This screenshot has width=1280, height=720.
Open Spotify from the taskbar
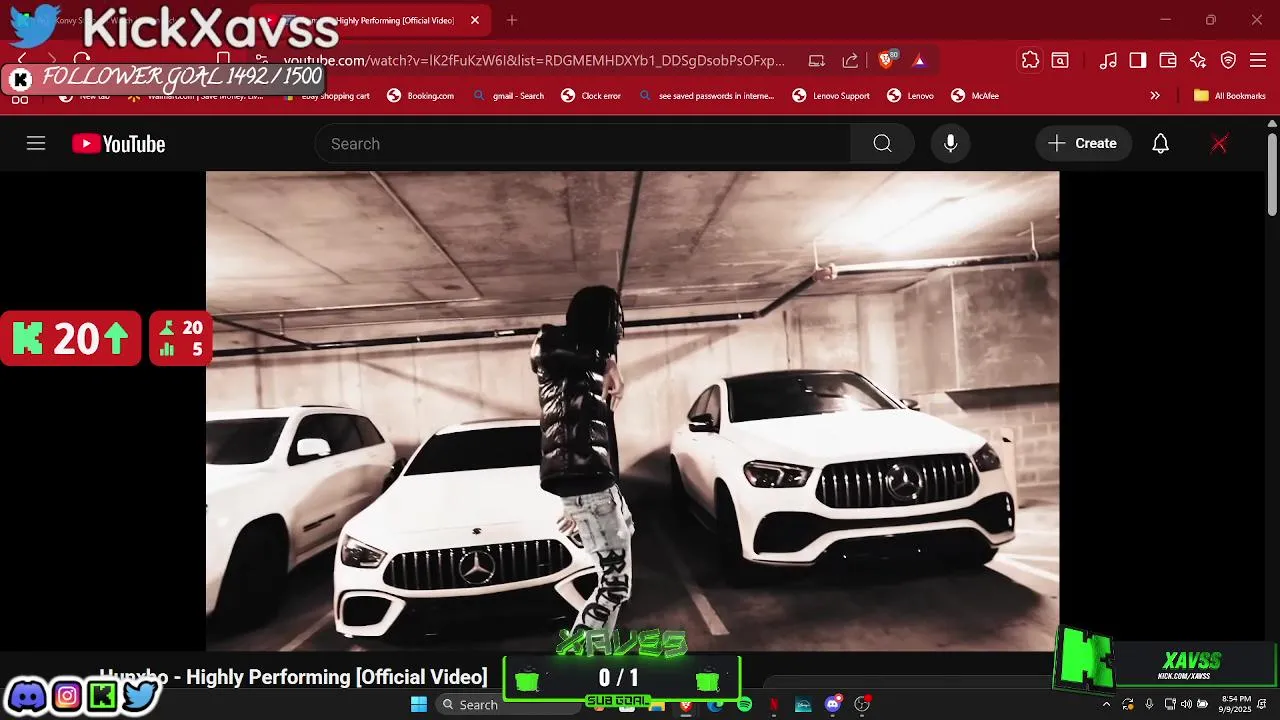coord(745,704)
